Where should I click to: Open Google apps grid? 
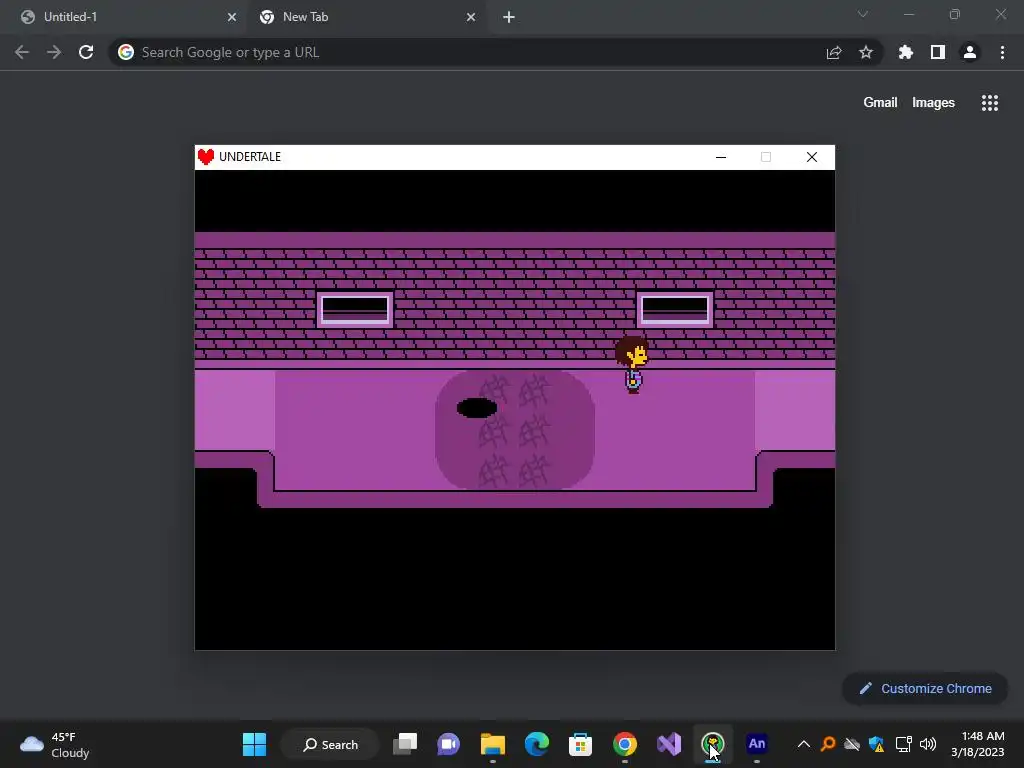990,103
